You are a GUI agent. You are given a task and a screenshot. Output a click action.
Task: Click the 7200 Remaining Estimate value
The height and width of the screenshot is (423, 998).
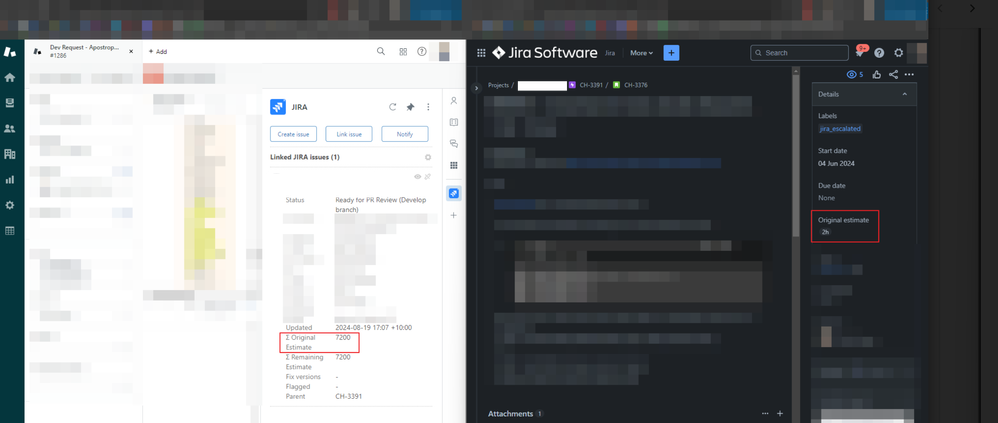tap(343, 357)
